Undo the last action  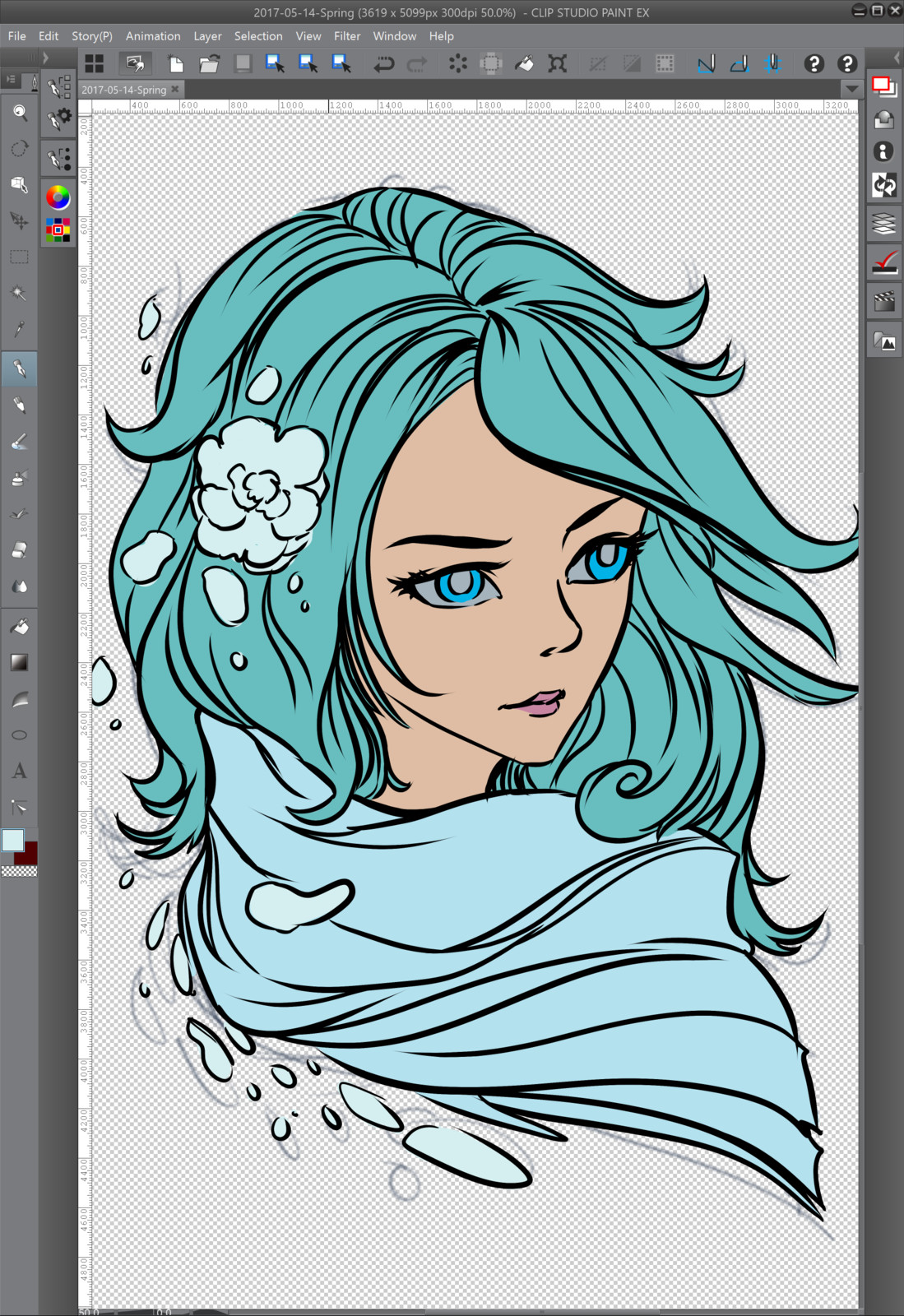pyautogui.click(x=383, y=63)
